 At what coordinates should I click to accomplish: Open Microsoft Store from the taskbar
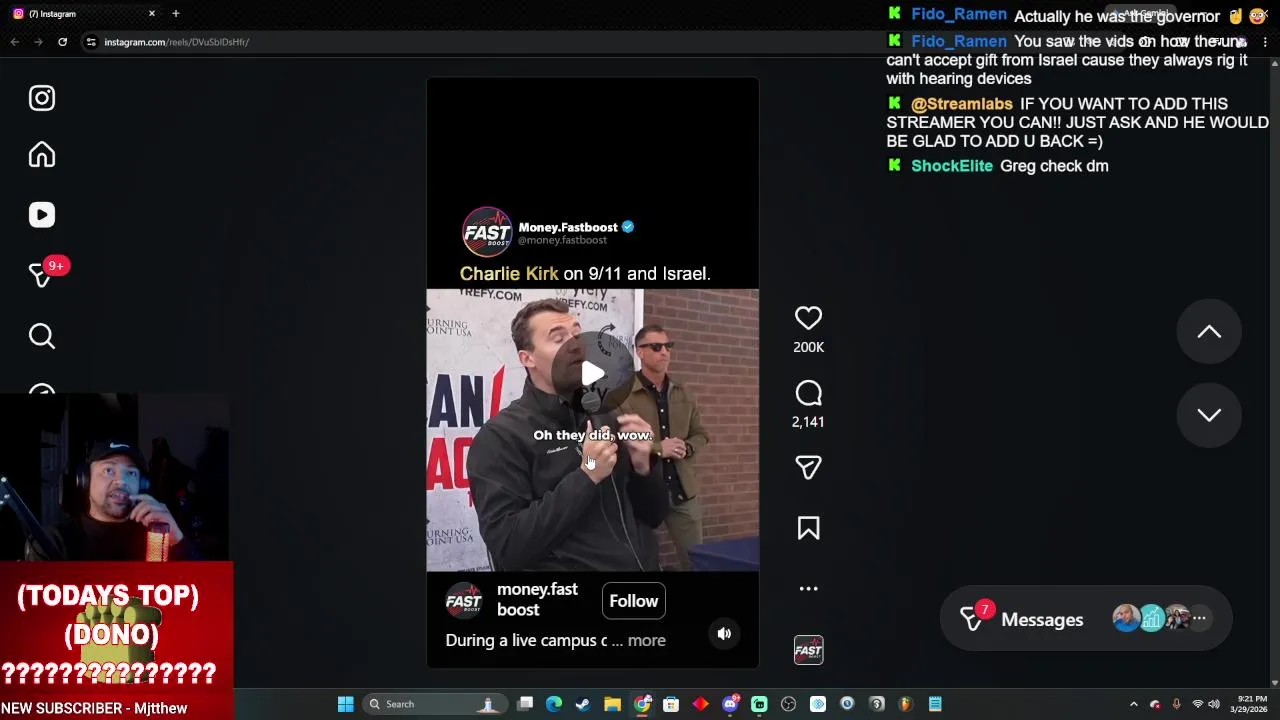tap(671, 704)
